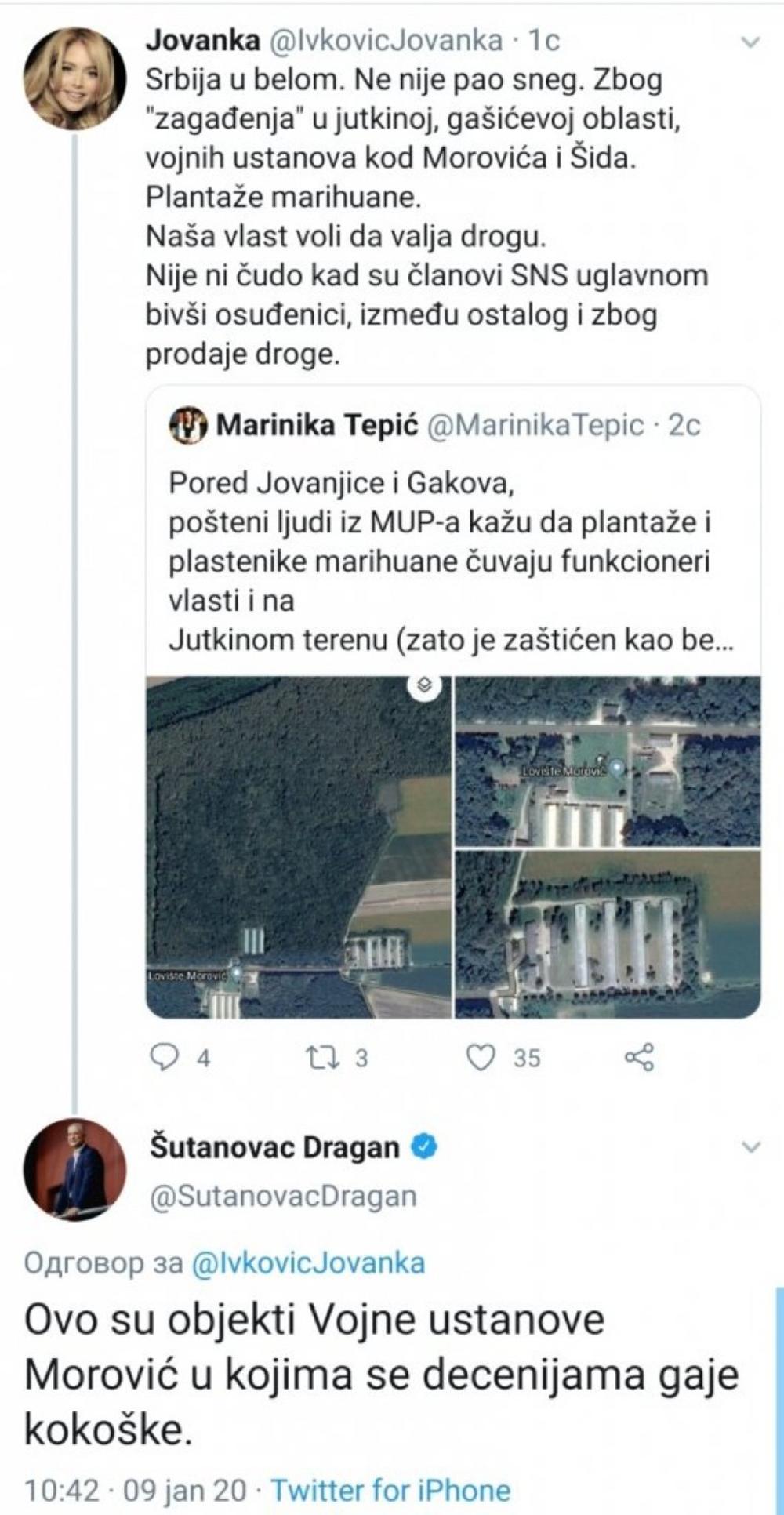Screen dimensions: 784x1515
Task: Open the top-right Lovište Morović aerial image
Action: pyautogui.click(x=608, y=761)
